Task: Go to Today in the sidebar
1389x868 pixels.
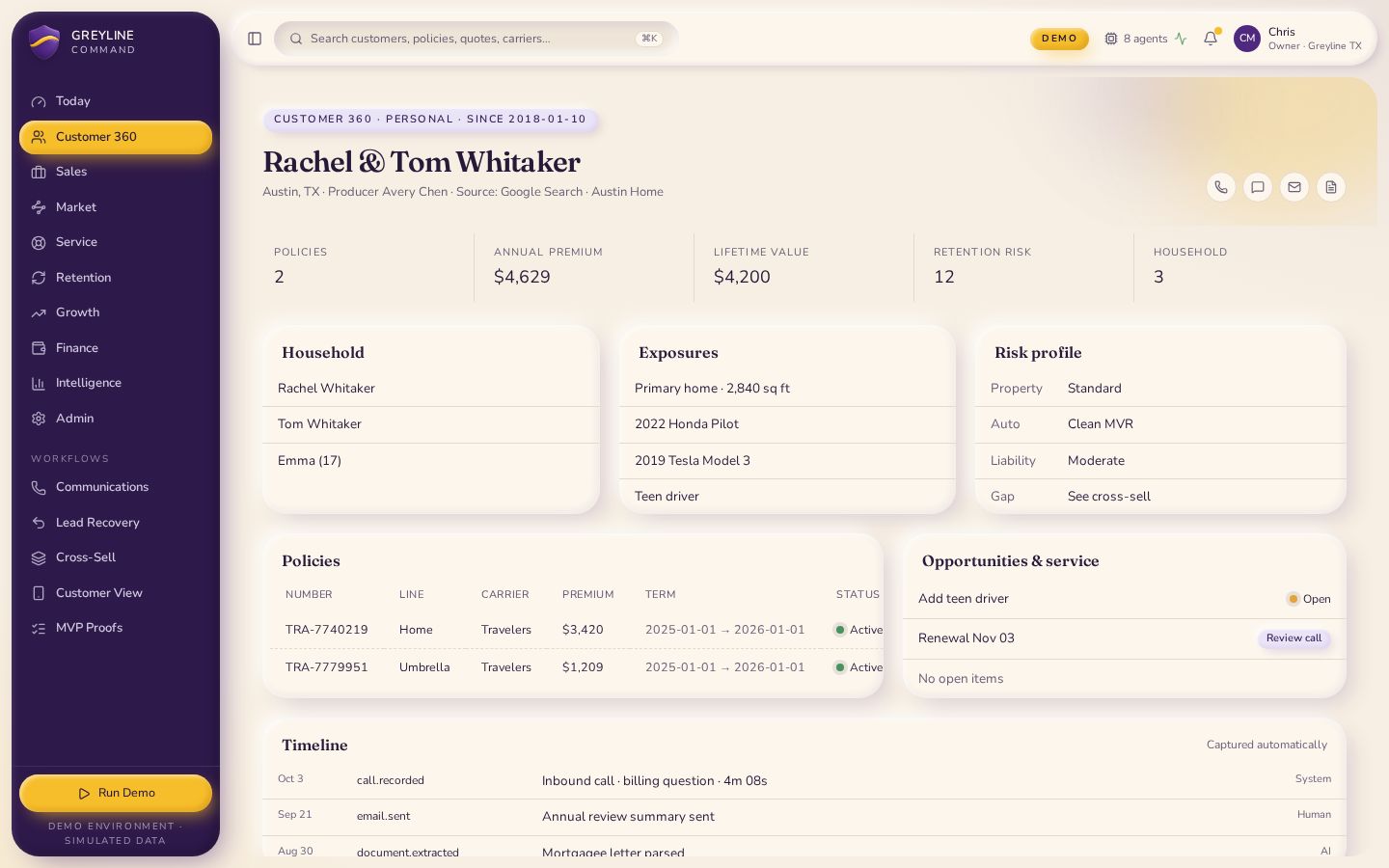Action: (x=116, y=101)
